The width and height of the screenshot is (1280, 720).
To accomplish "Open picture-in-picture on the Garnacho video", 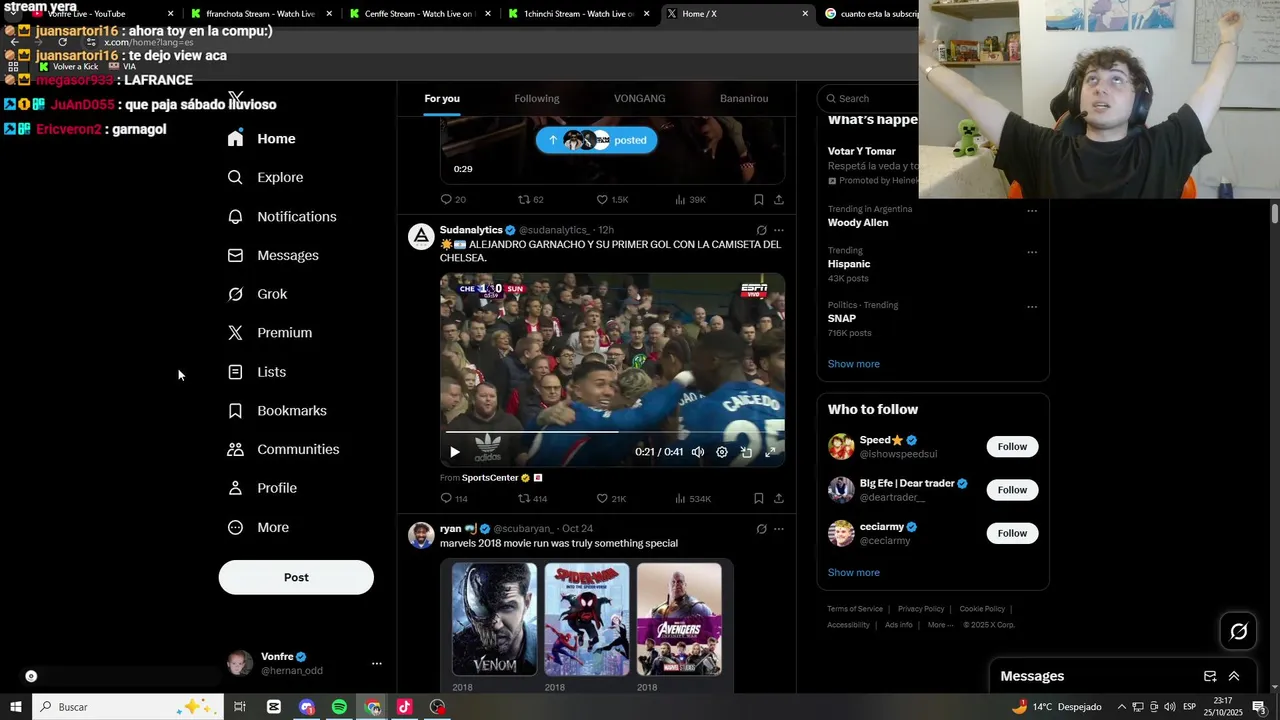I will tap(746, 452).
